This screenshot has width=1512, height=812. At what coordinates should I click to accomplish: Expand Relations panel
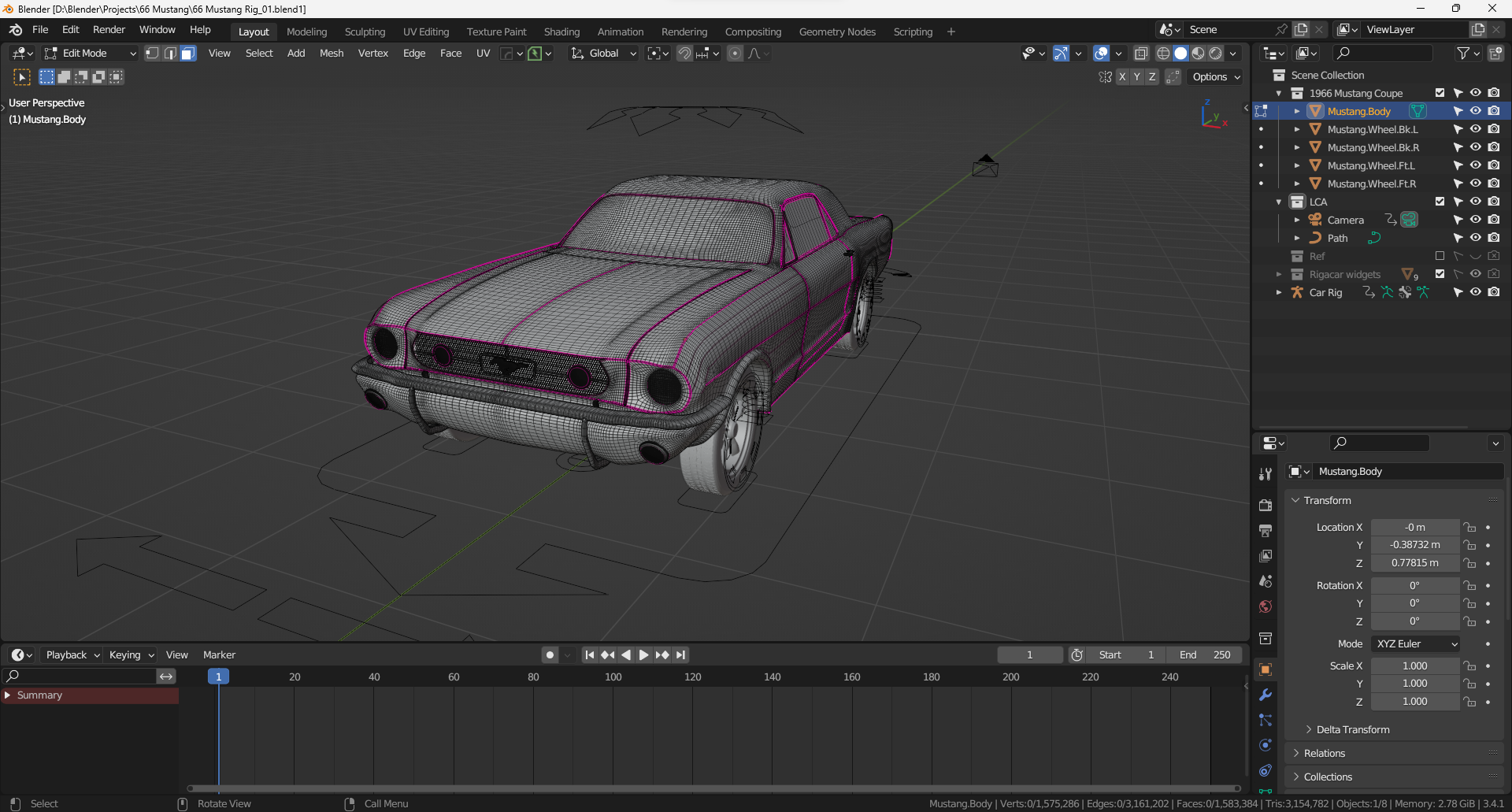pyautogui.click(x=1324, y=754)
